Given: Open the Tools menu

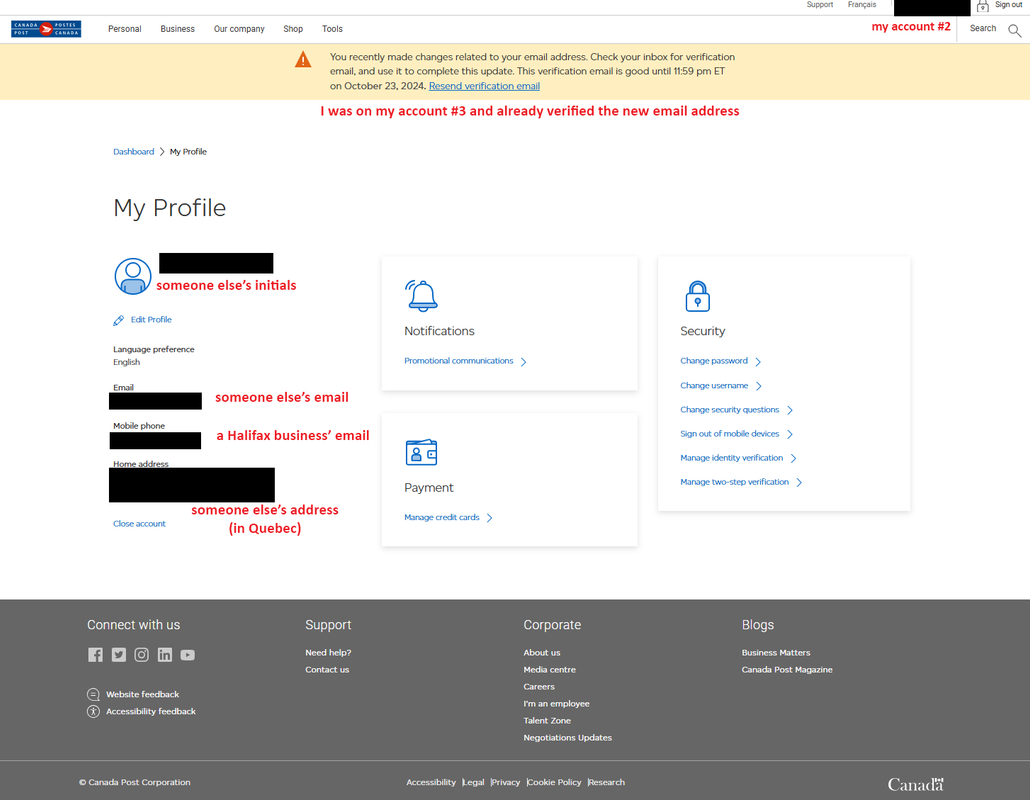Looking at the screenshot, I should click(332, 29).
